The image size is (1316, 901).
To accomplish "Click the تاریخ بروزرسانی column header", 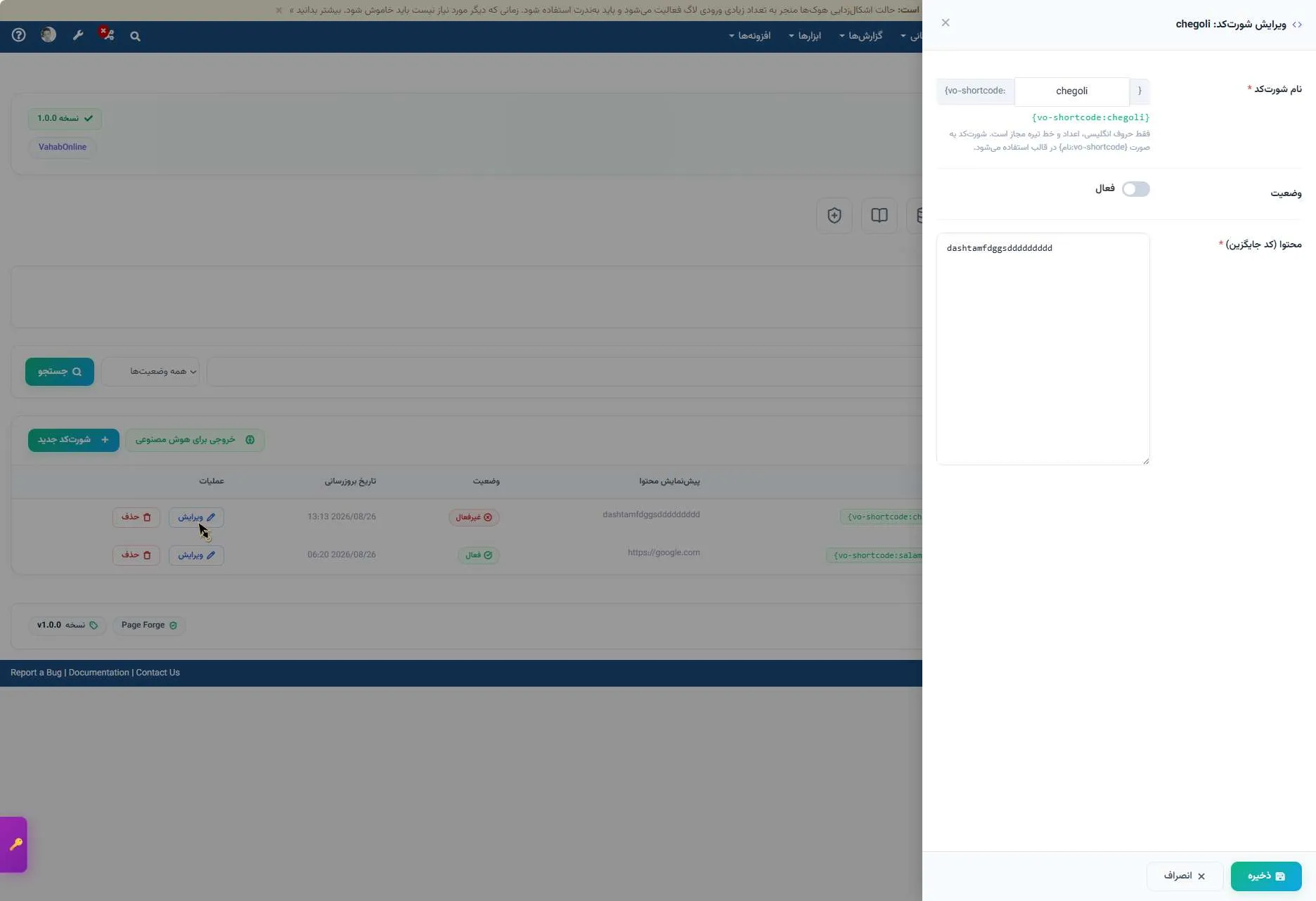I will tap(350, 481).
